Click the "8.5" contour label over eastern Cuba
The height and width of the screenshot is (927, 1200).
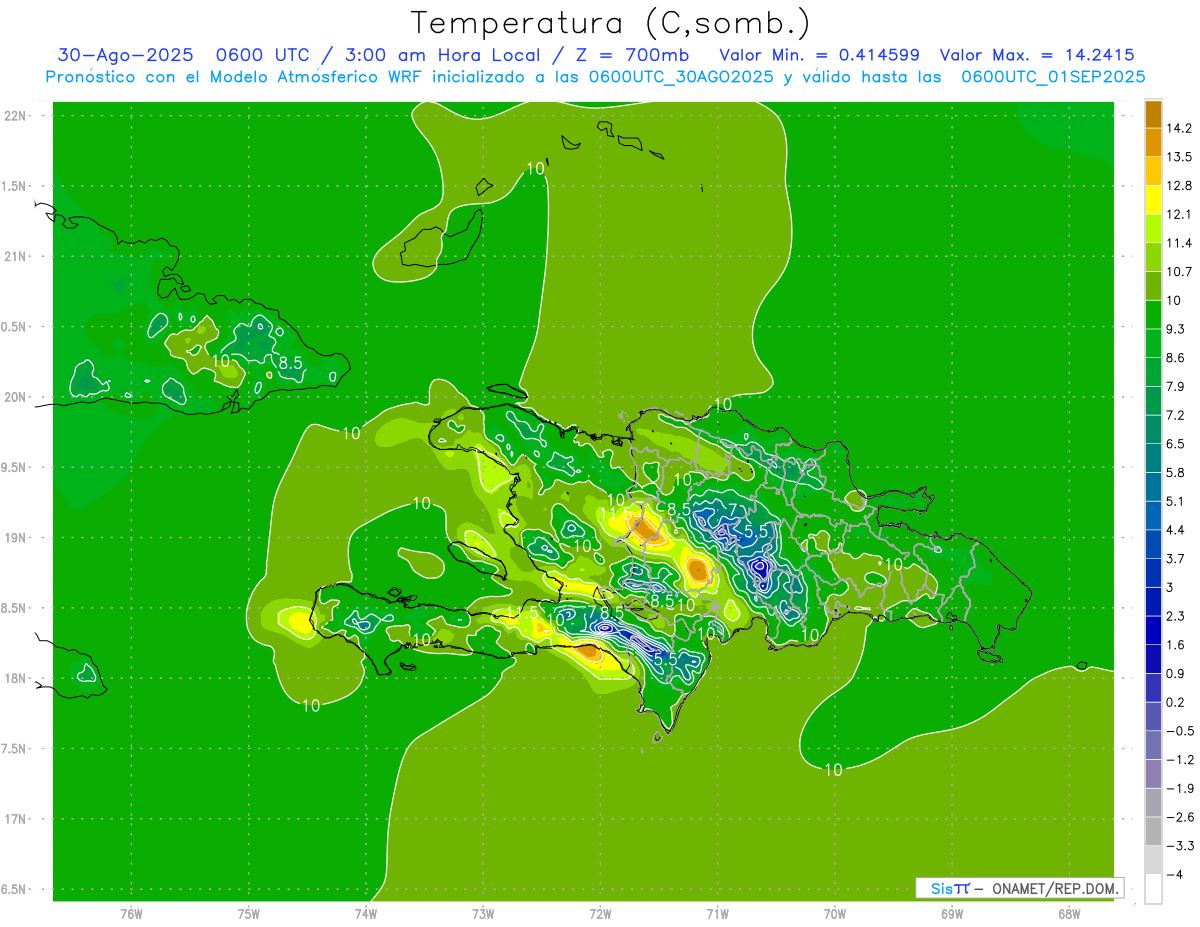coord(290,363)
